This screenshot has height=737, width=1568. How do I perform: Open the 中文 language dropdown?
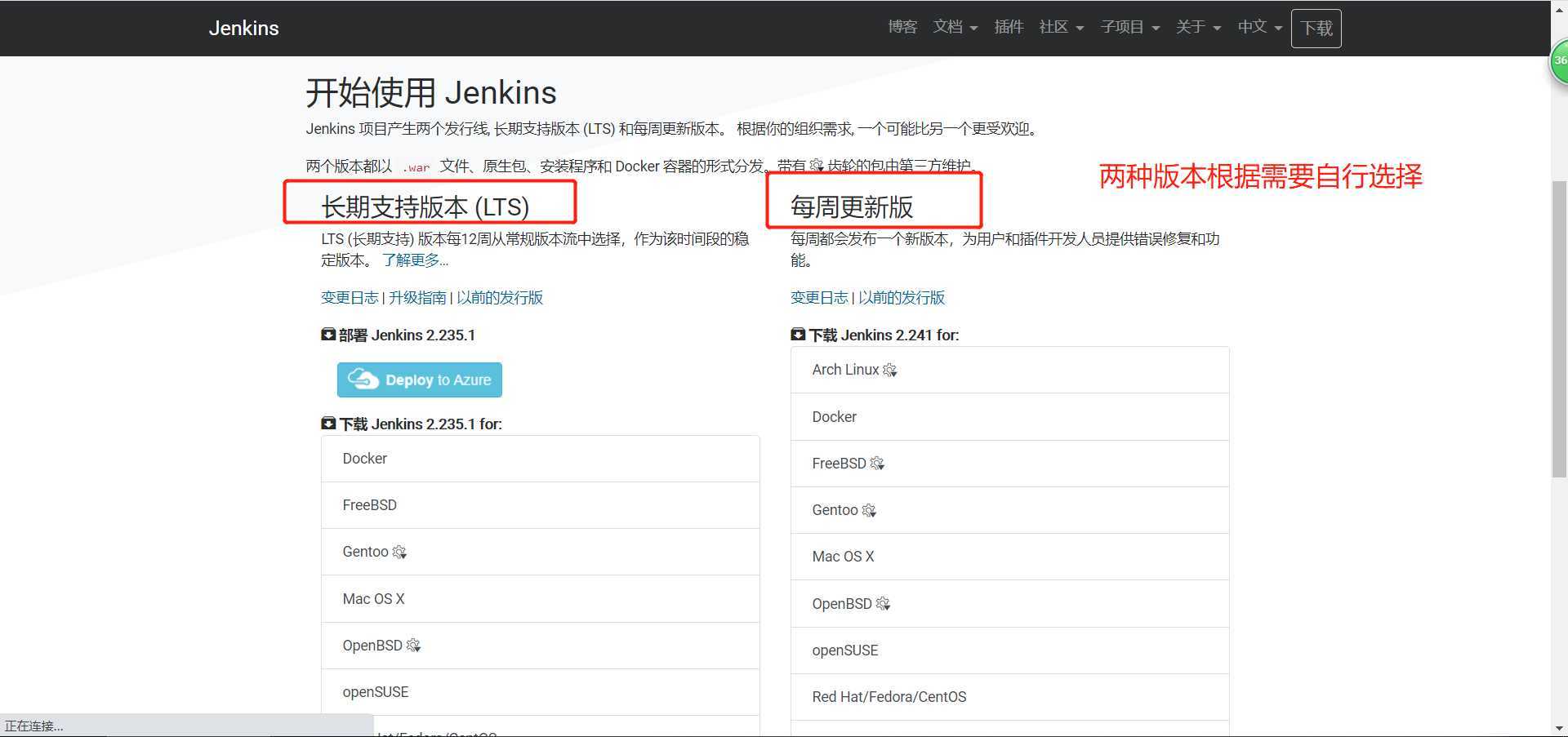coord(1260,27)
